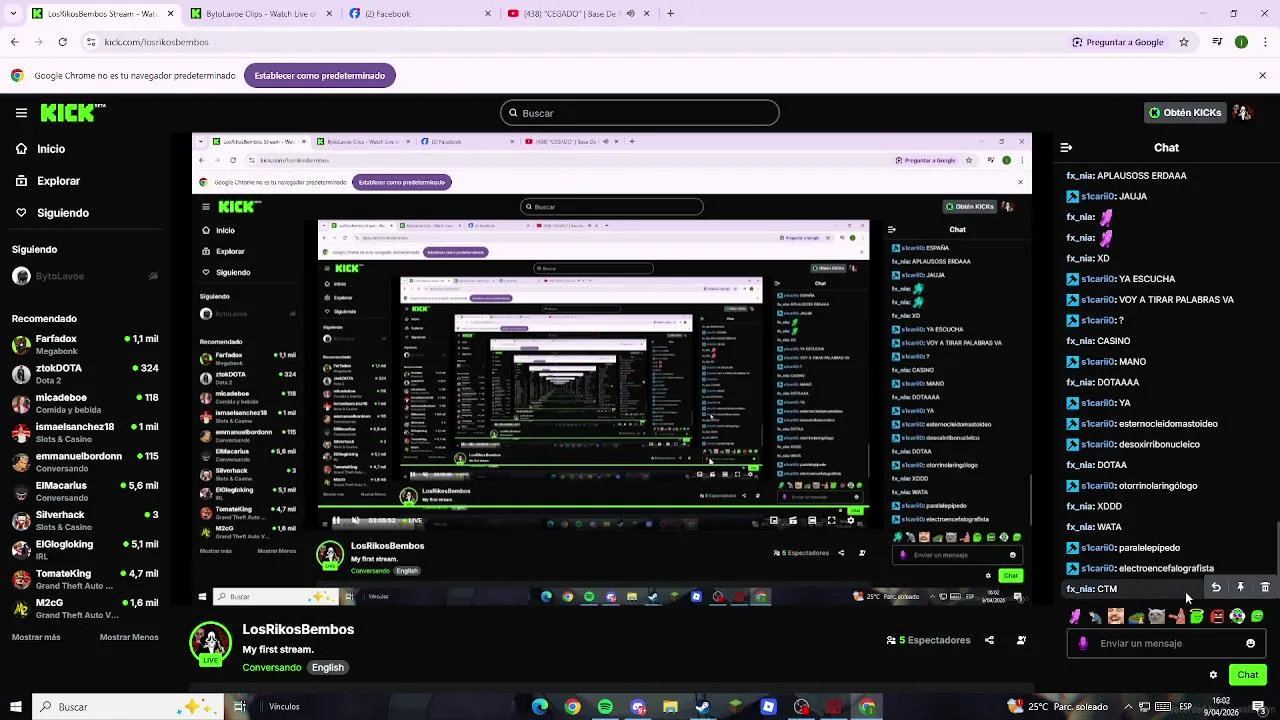Focus the Kick Buscar search box

click(x=640, y=113)
